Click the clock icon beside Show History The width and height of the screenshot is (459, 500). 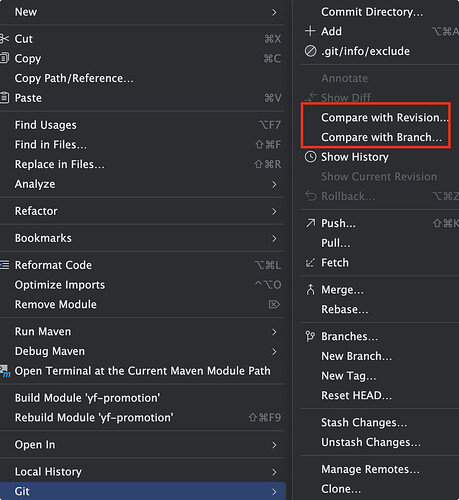click(x=310, y=157)
